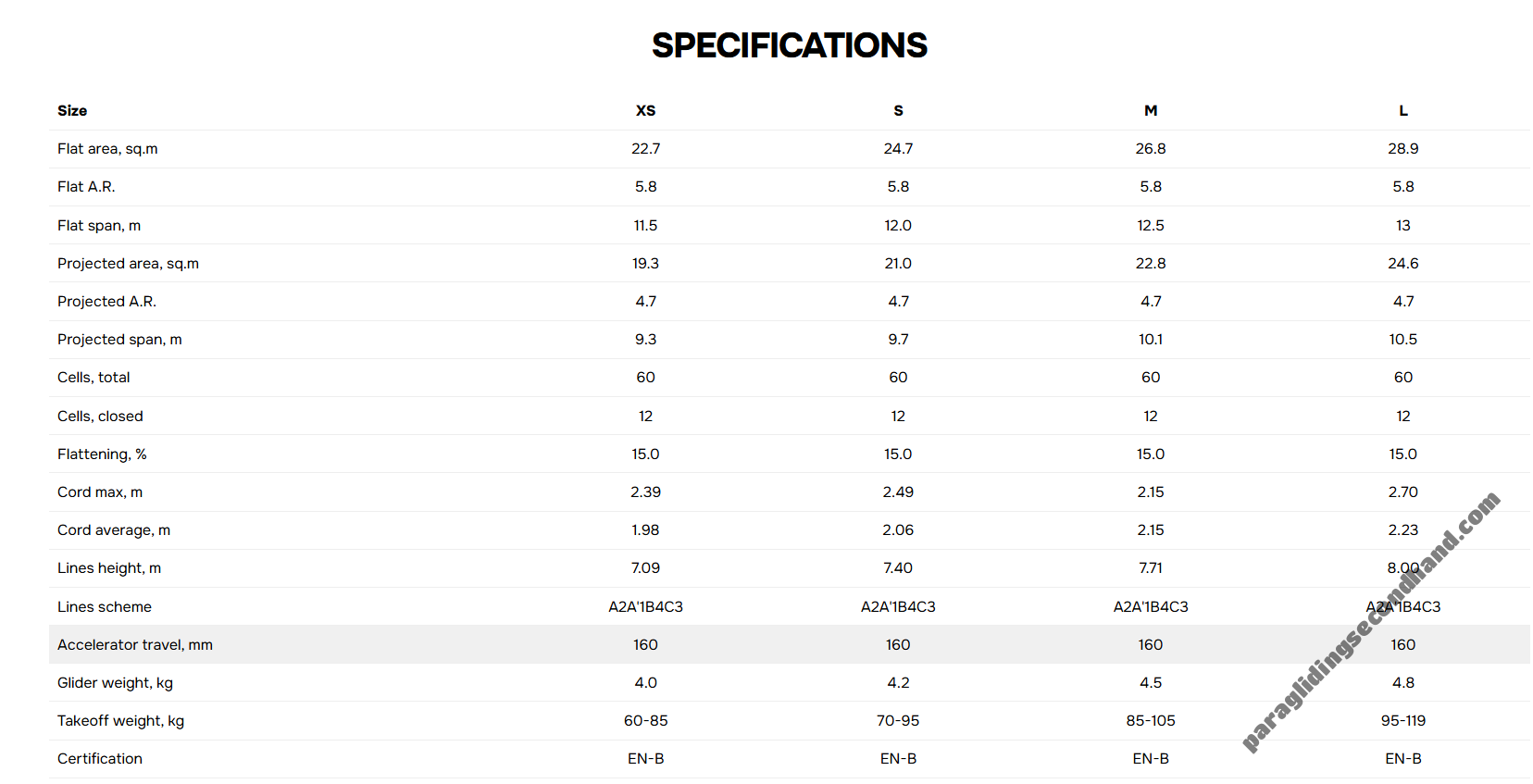Click the SPECIFICATIONS heading
1533x784 pixels.
(789, 45)
